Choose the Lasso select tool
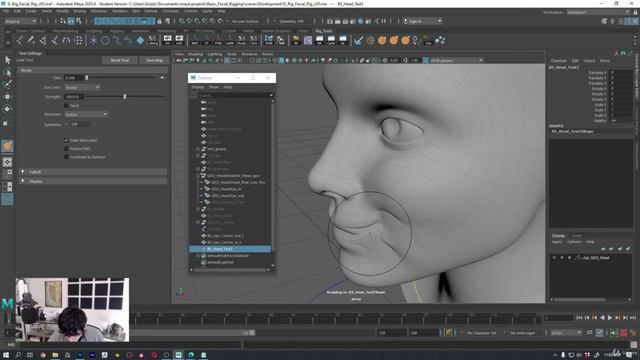 point(7,73)
